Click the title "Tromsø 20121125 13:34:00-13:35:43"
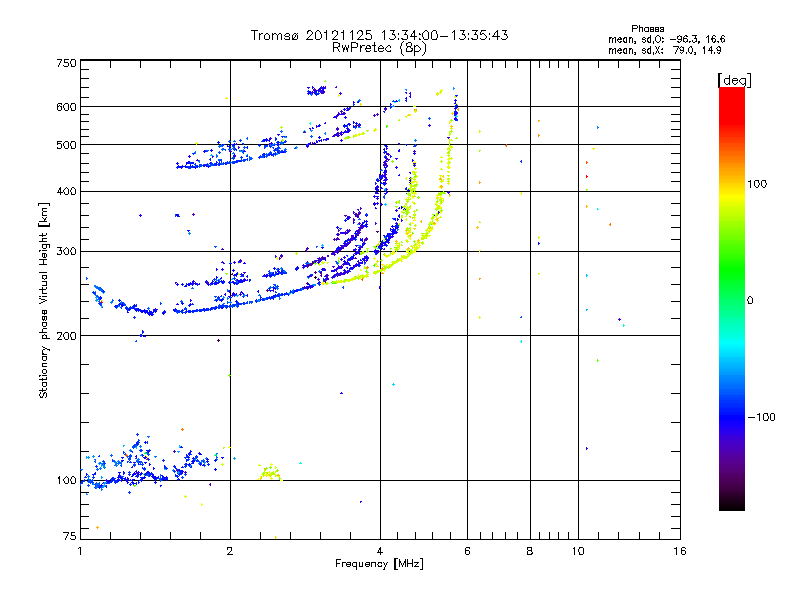Screen dimensions: 800x600 [x=379, y=35]
